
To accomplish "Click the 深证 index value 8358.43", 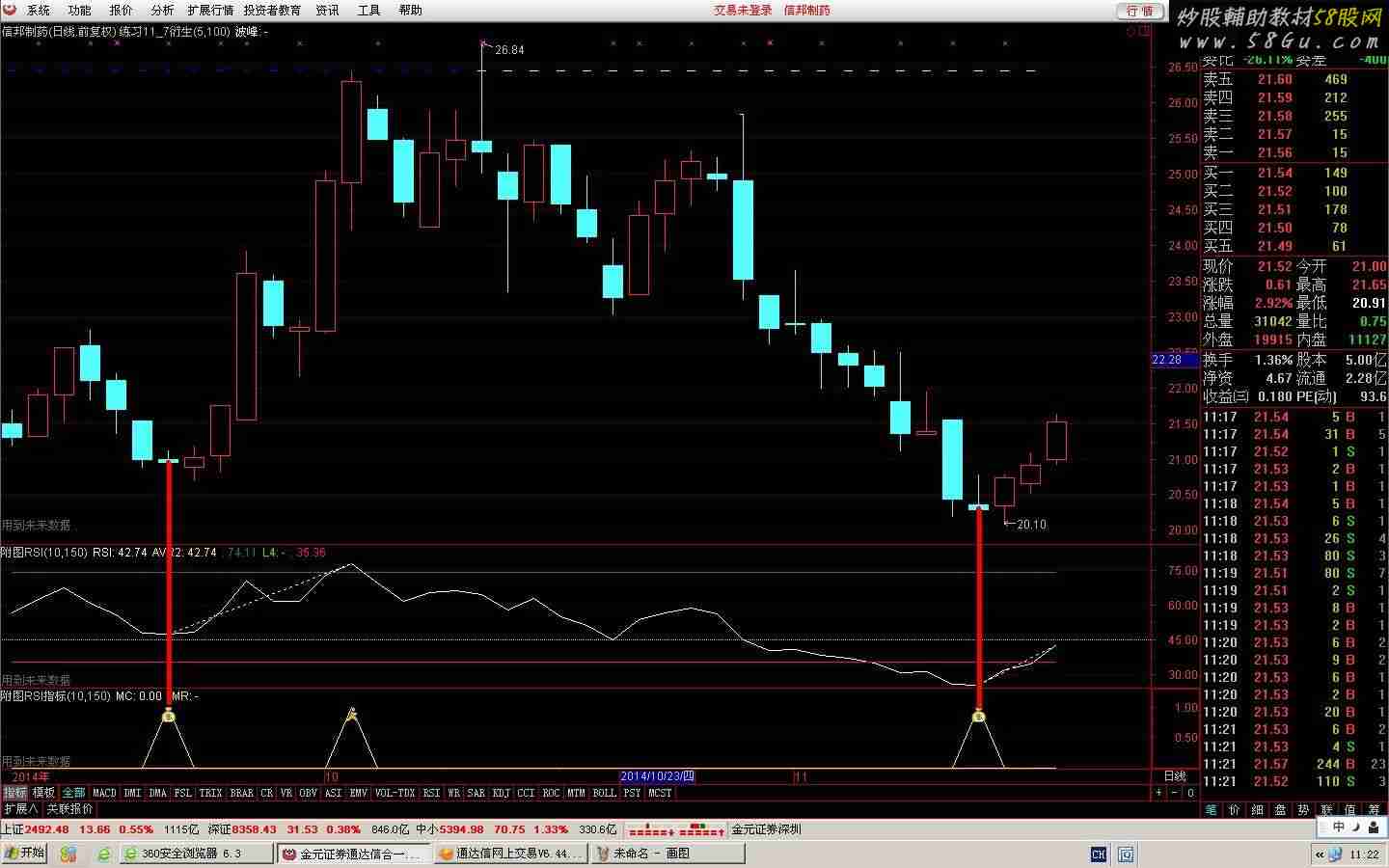I will coord(255,829).
